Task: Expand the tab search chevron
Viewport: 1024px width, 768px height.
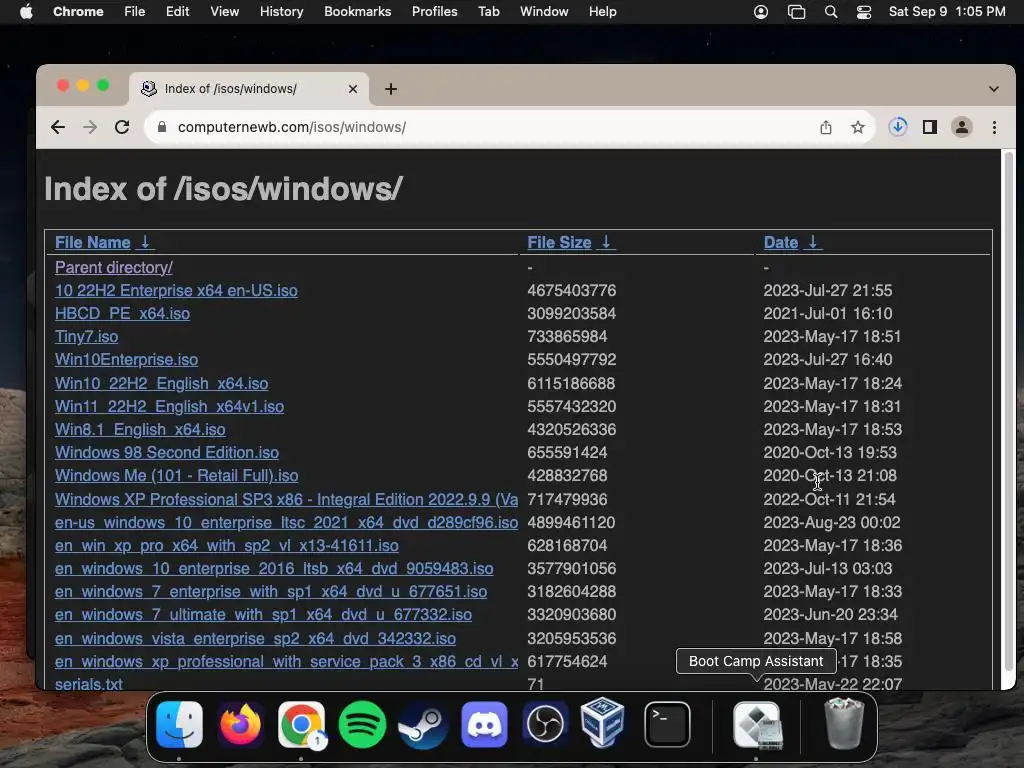Action: pyautogui.click(x=994, y=89)
